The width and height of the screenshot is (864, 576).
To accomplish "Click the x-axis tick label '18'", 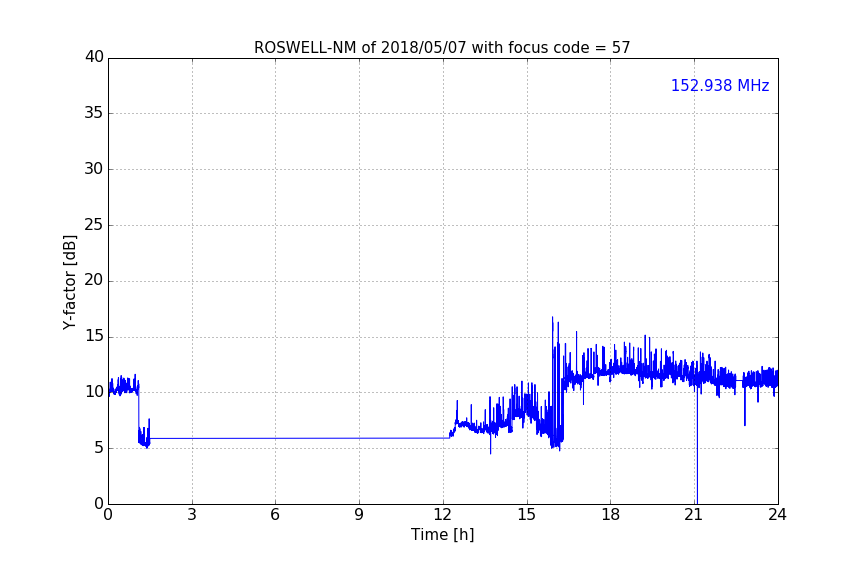I will click(x=611, y=515).
